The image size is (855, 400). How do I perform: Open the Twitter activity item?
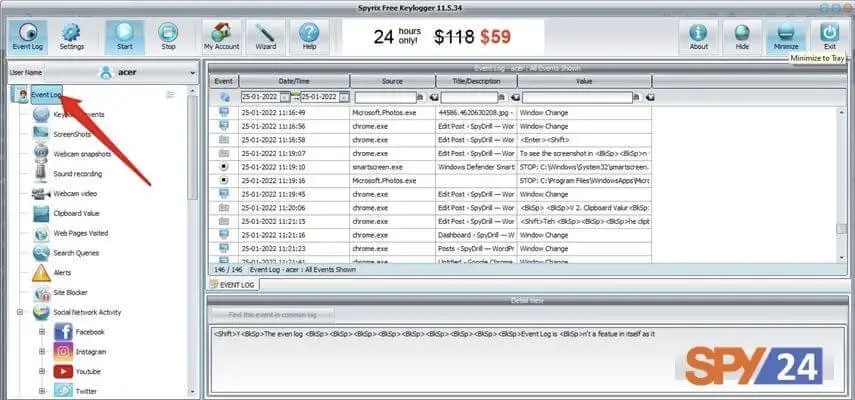pyautogui.click(x=76, y=391)
